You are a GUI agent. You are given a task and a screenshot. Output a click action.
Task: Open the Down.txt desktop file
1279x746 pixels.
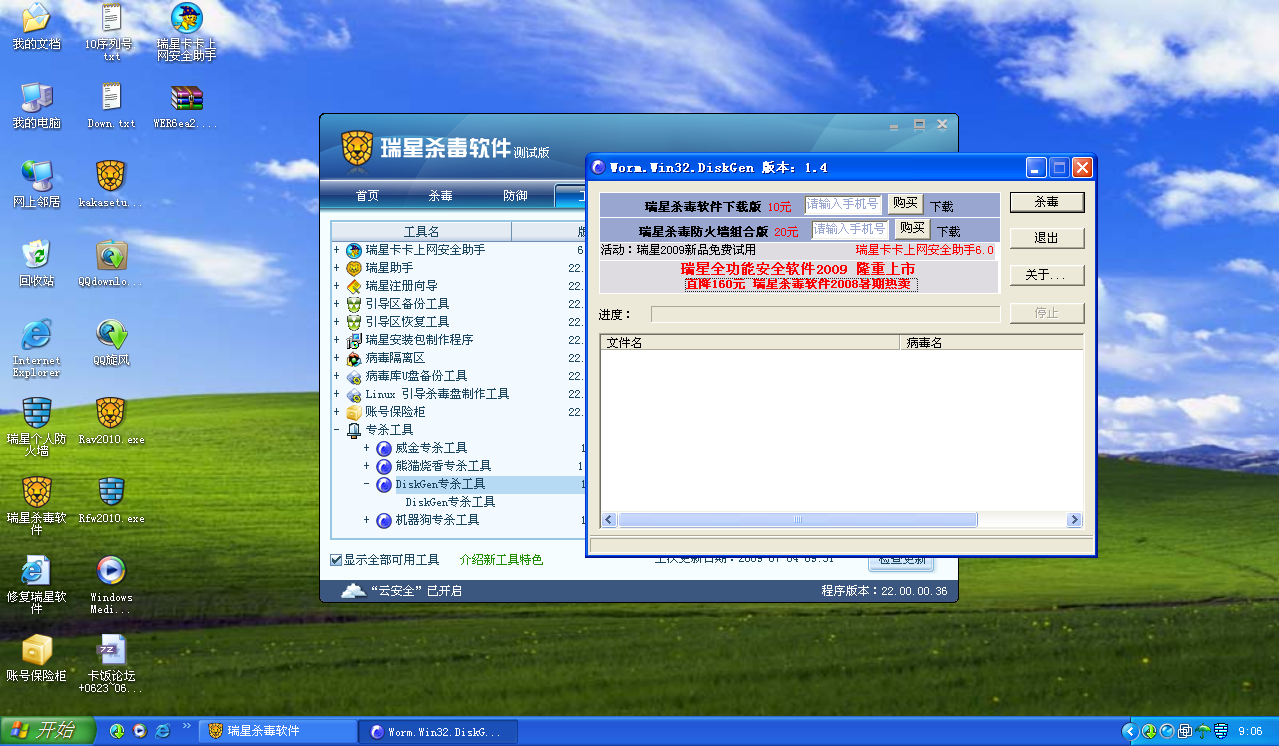[111, 106]
